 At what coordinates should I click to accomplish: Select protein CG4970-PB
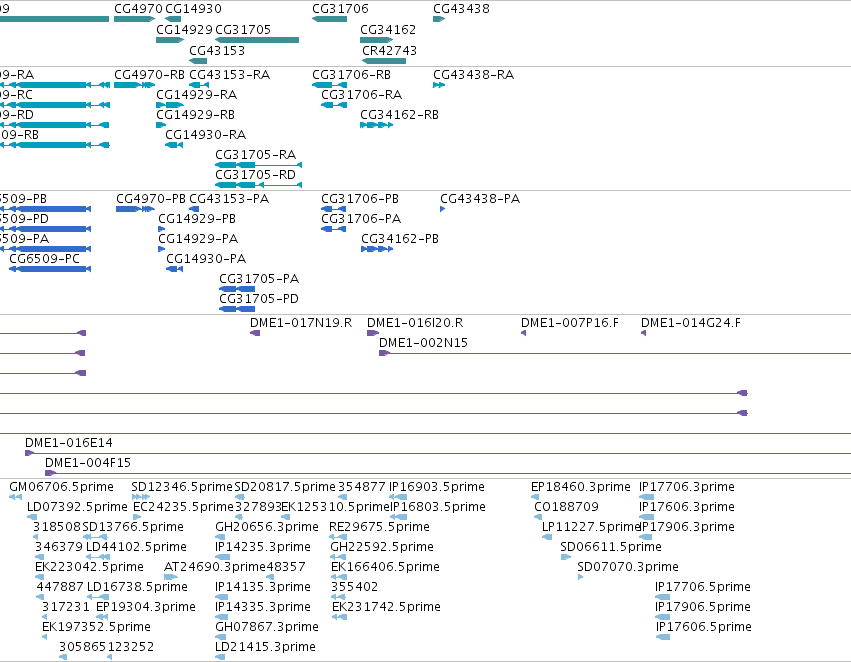click(151, 199)
